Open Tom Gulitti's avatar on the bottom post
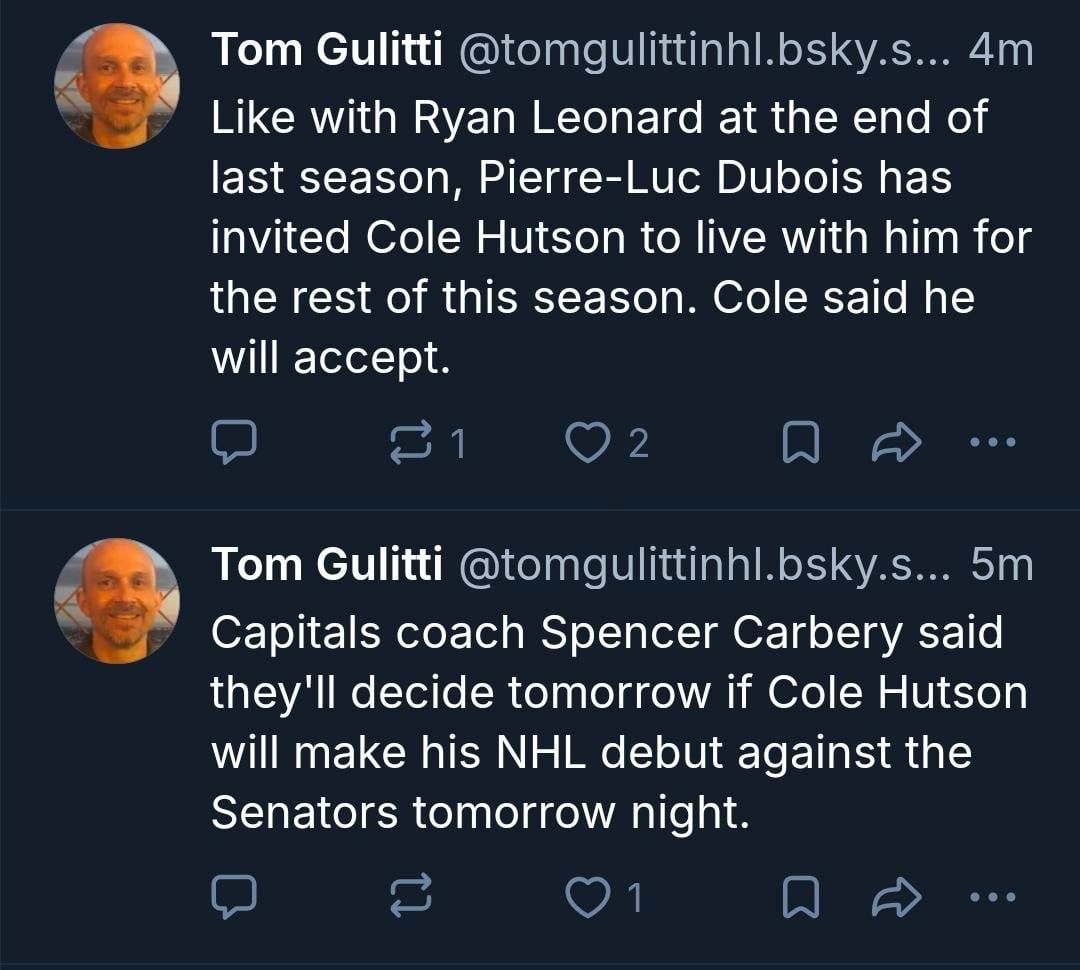Screen dimensions: 1080x970 pyautogui.click(x=116, y=600)
